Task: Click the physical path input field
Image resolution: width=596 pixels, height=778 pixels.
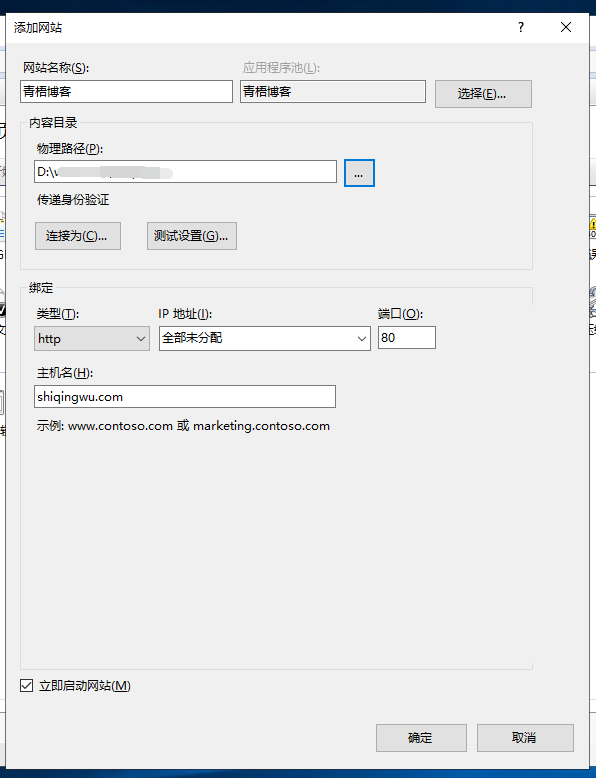Action: (x=186, y=172)
